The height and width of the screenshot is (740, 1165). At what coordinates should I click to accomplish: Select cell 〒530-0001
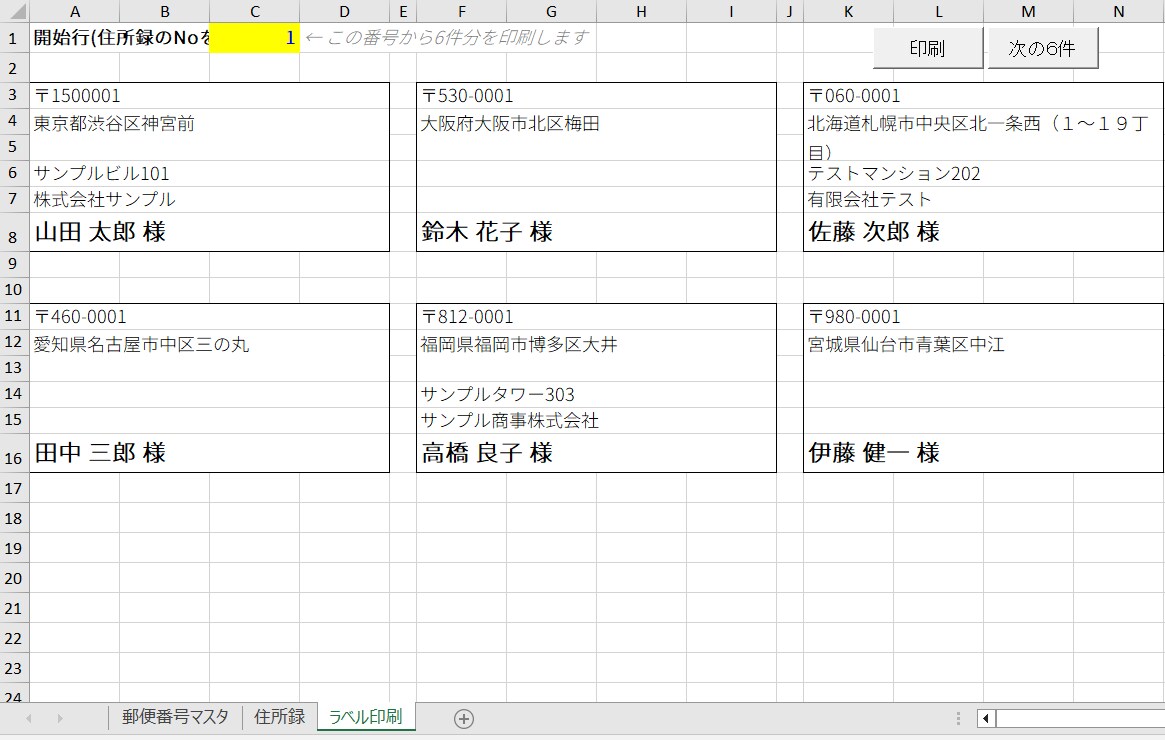[597, 96]
